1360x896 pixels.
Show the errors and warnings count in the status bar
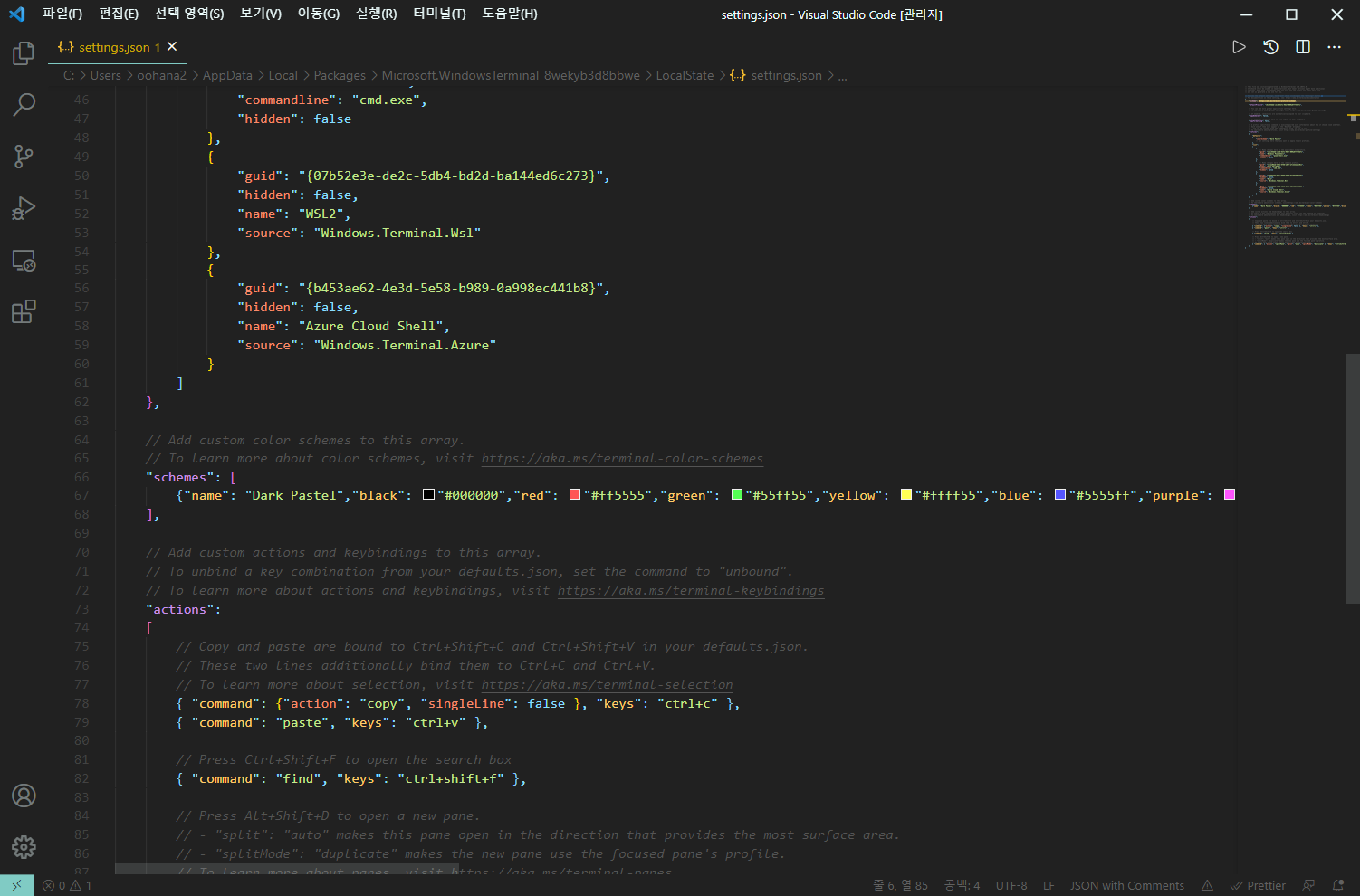pos(67,885)
